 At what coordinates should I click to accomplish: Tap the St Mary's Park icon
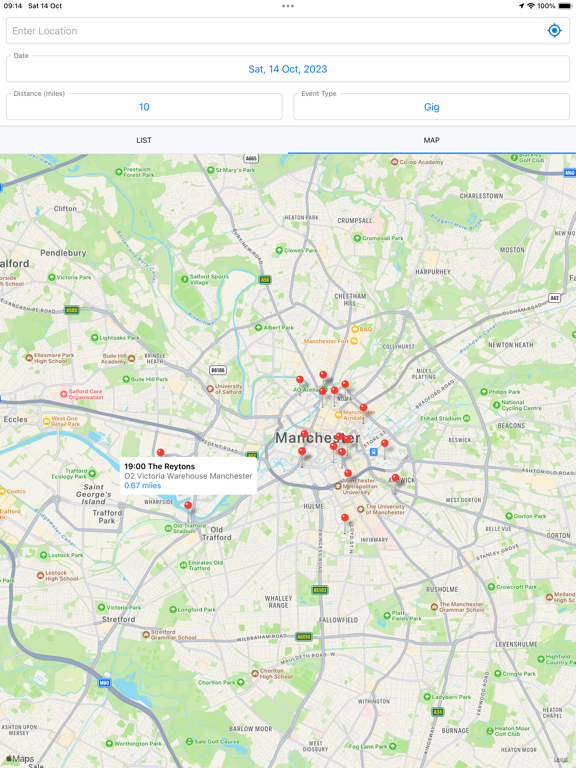(211, 170)
